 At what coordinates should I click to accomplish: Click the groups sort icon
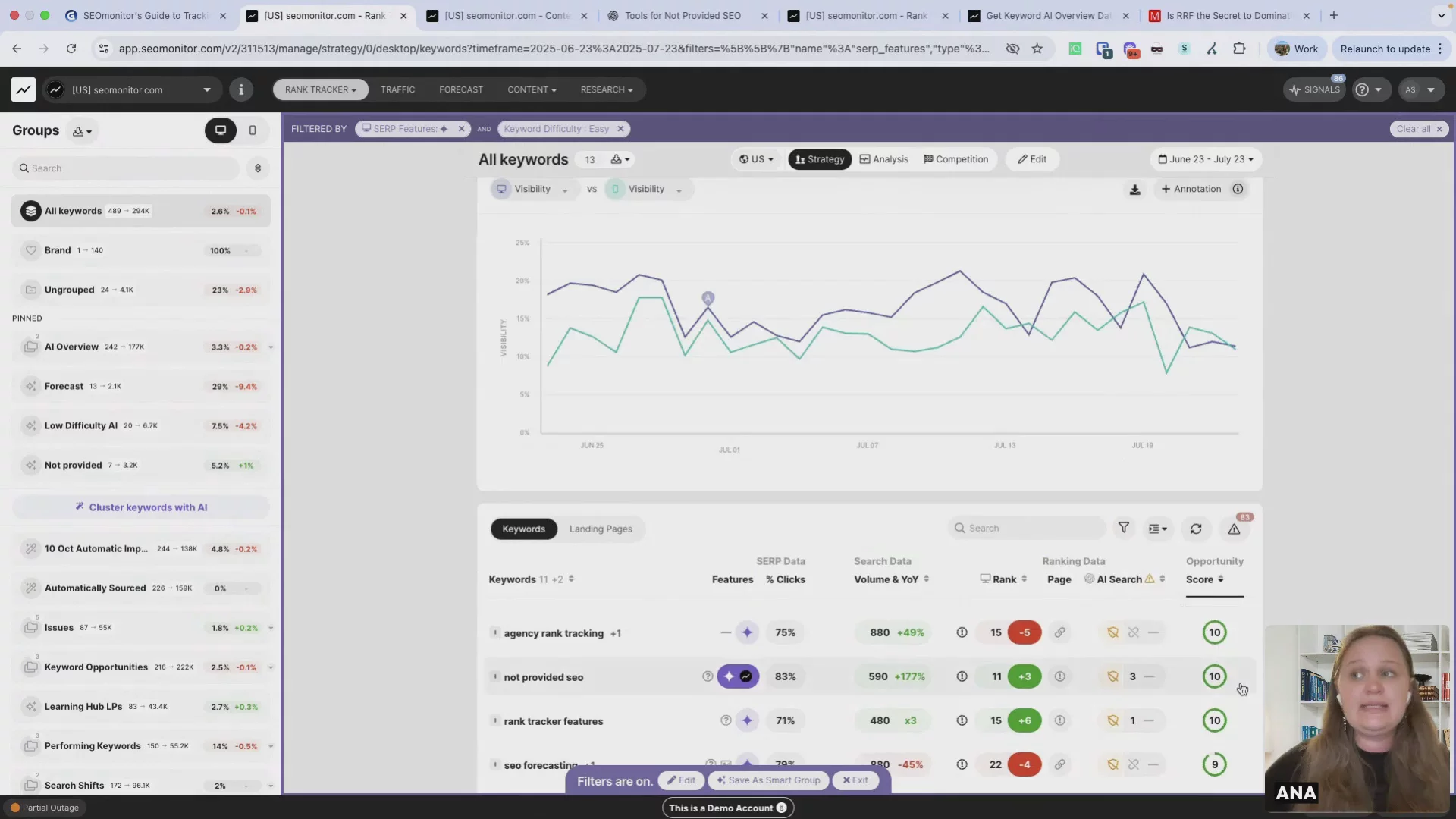coord(258,168)
